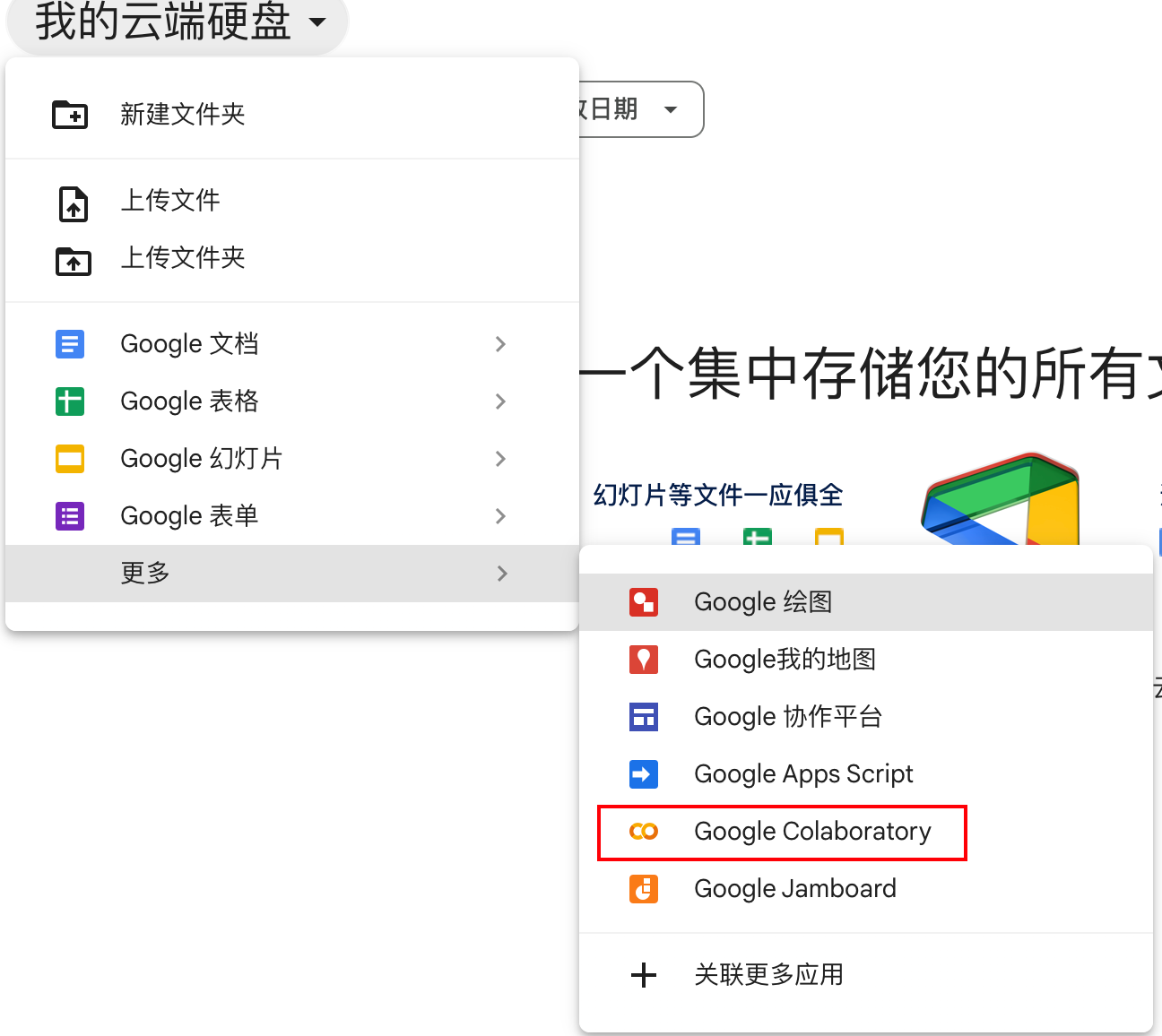Image resolution: width=1162 pixels, height=1036 pixels.
Task: Open the 更多 menu item
Action: click(x=292, y=574)
